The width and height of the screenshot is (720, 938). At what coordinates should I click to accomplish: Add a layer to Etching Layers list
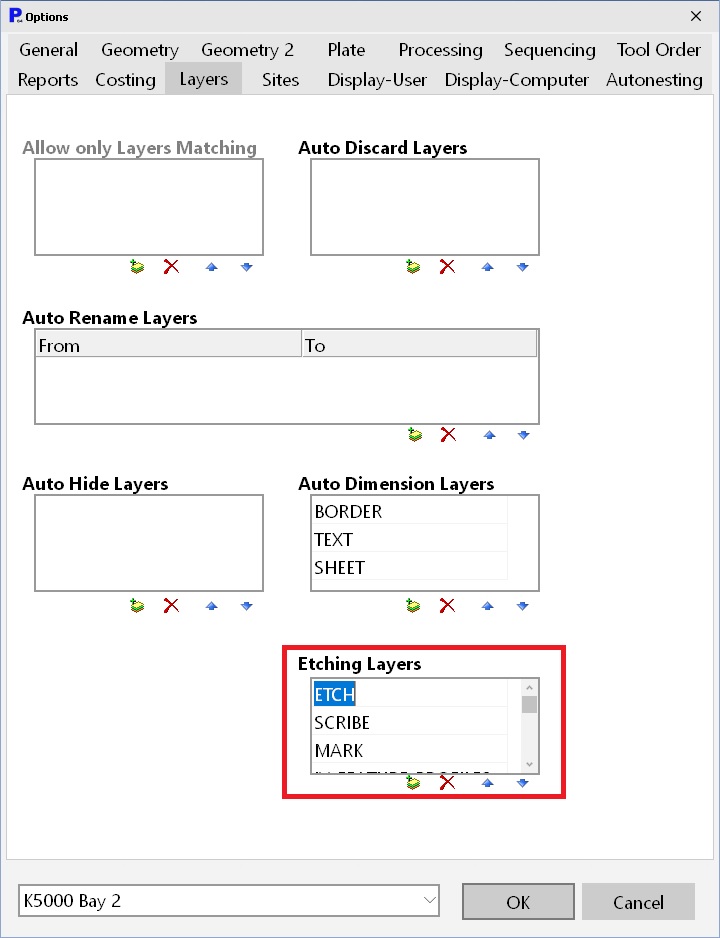pyautogui.click(x=413, y=782)
